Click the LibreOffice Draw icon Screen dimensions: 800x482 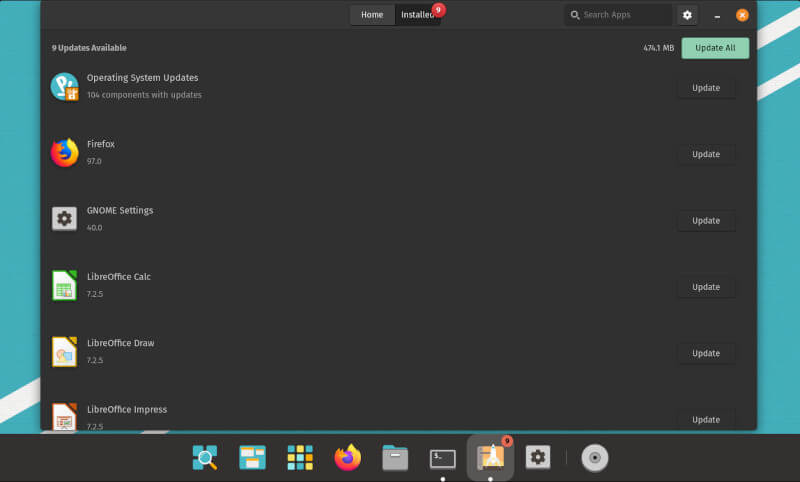pyautogui.click(x=64, y=351)
